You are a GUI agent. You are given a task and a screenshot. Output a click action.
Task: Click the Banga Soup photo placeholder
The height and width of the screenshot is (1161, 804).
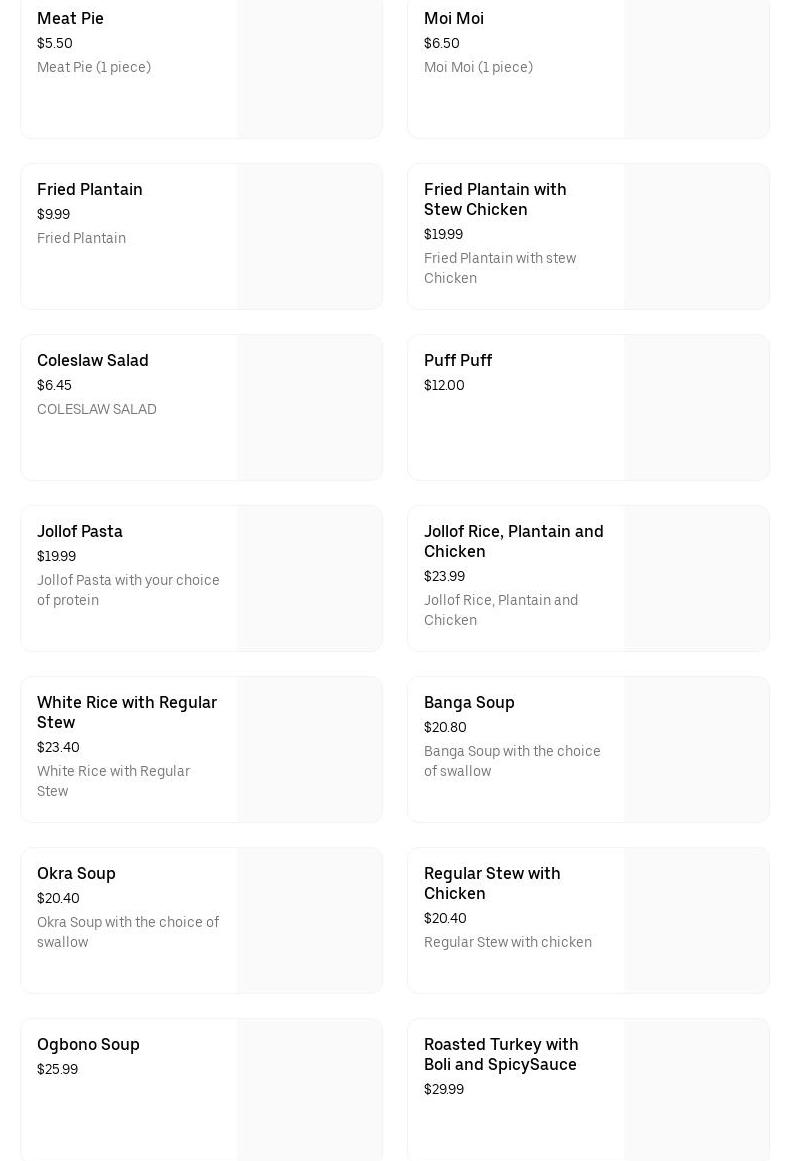click(696, 750)
